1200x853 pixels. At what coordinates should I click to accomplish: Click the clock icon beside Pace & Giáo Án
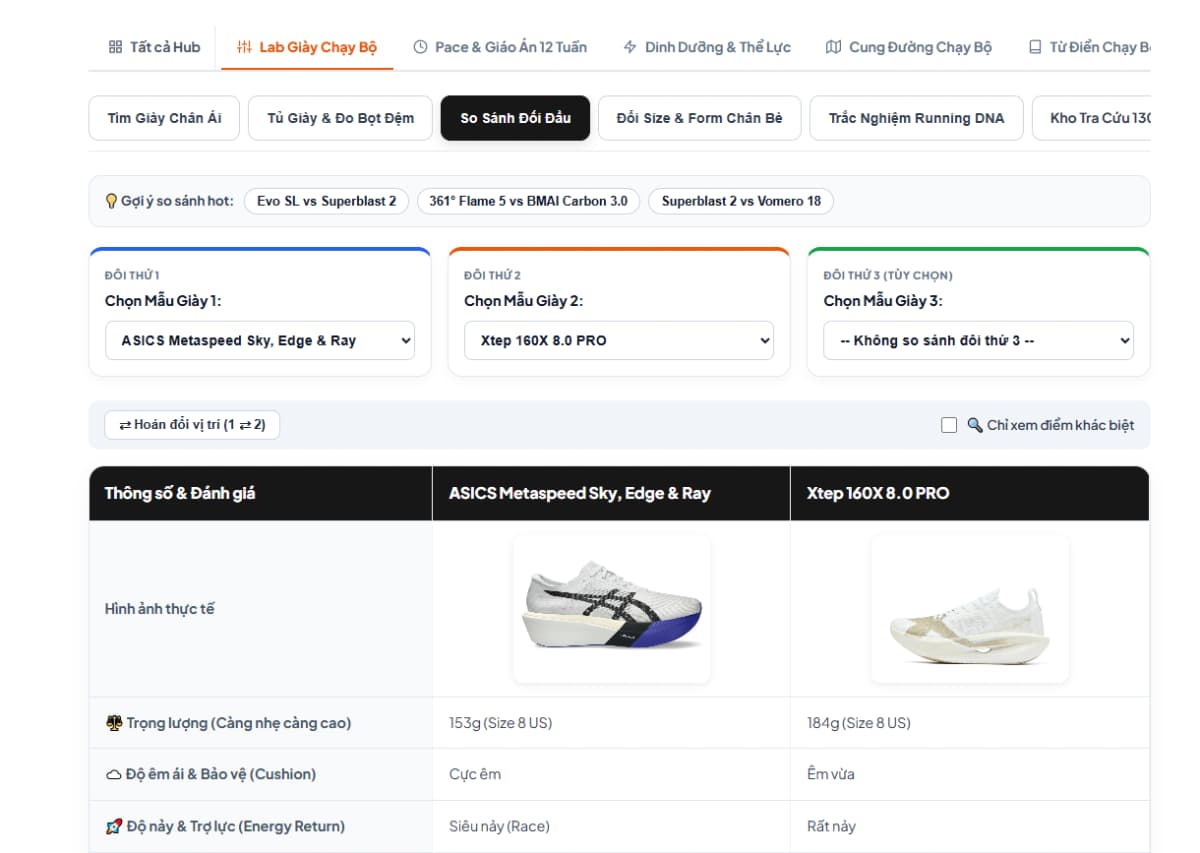click(x=420, y=47)
